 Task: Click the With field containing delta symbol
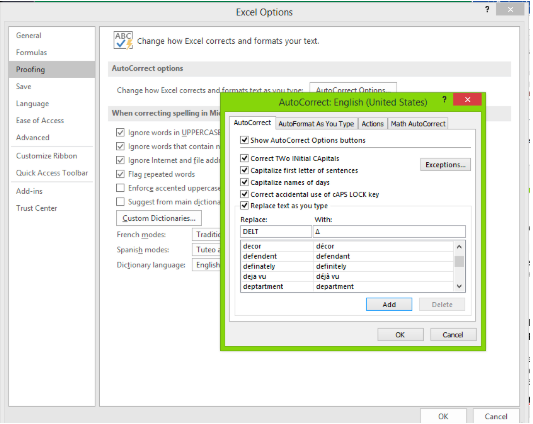click(x=389, y=232)
